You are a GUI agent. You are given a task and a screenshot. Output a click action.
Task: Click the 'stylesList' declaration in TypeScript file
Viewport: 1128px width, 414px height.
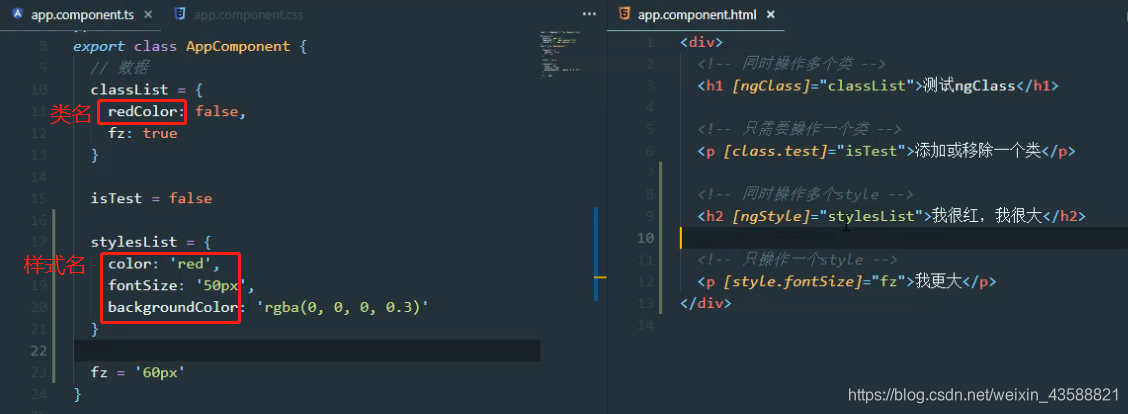[x=134, y=242]
